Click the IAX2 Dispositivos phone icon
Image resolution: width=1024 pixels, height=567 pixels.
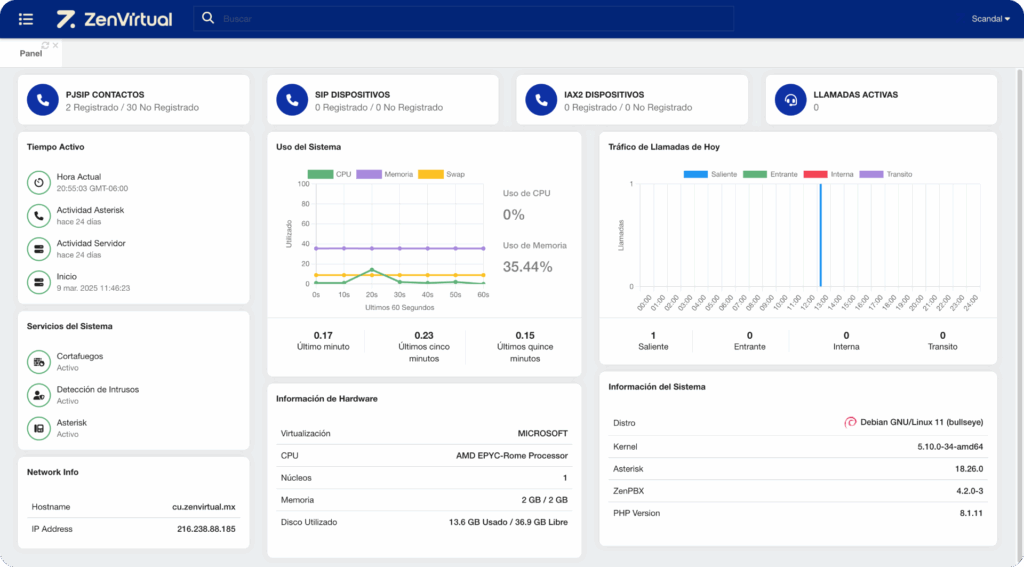(541, 100)
